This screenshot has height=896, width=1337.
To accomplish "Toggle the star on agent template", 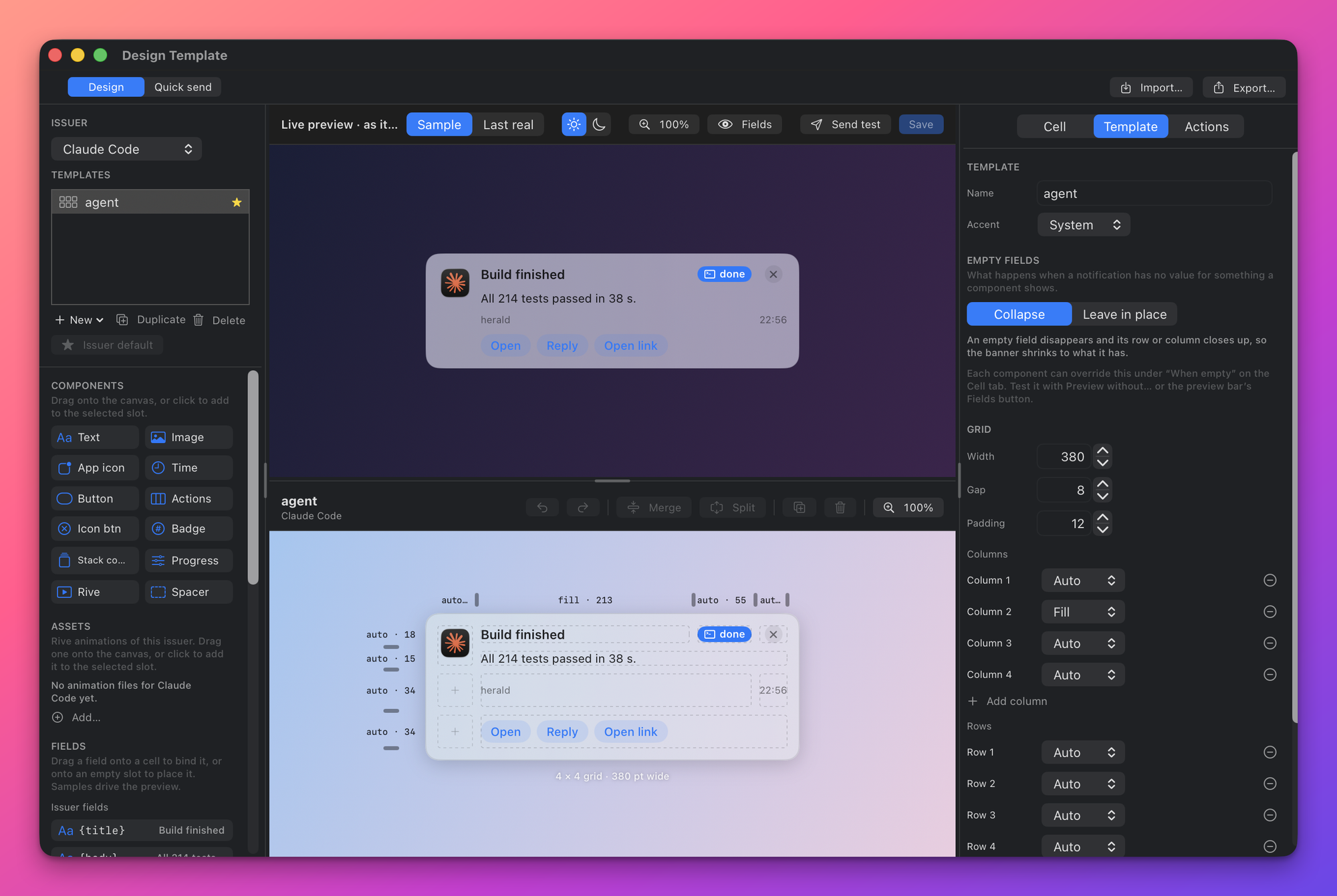I will pyautogui.click(x=237, y=202).
